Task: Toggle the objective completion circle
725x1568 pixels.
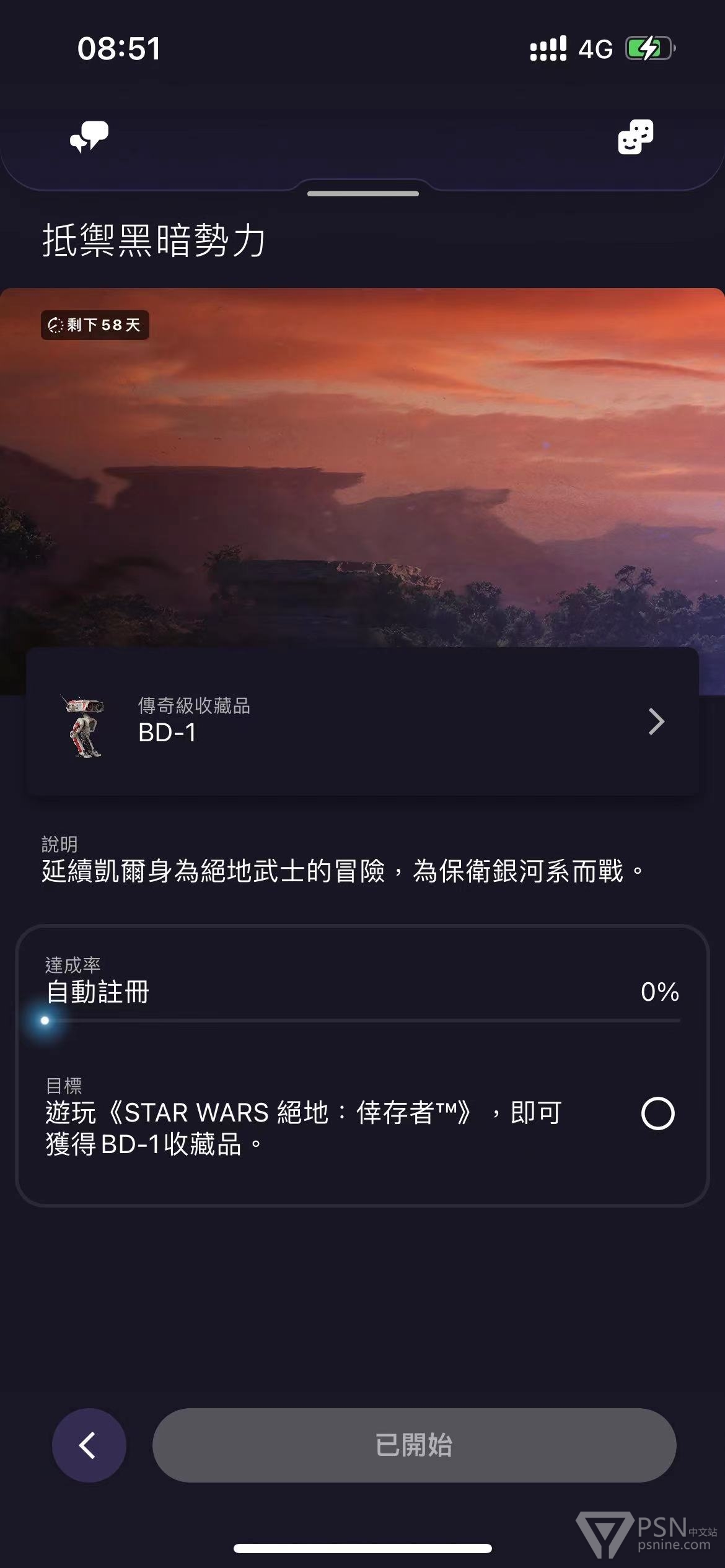Action: pos(657,1113)
